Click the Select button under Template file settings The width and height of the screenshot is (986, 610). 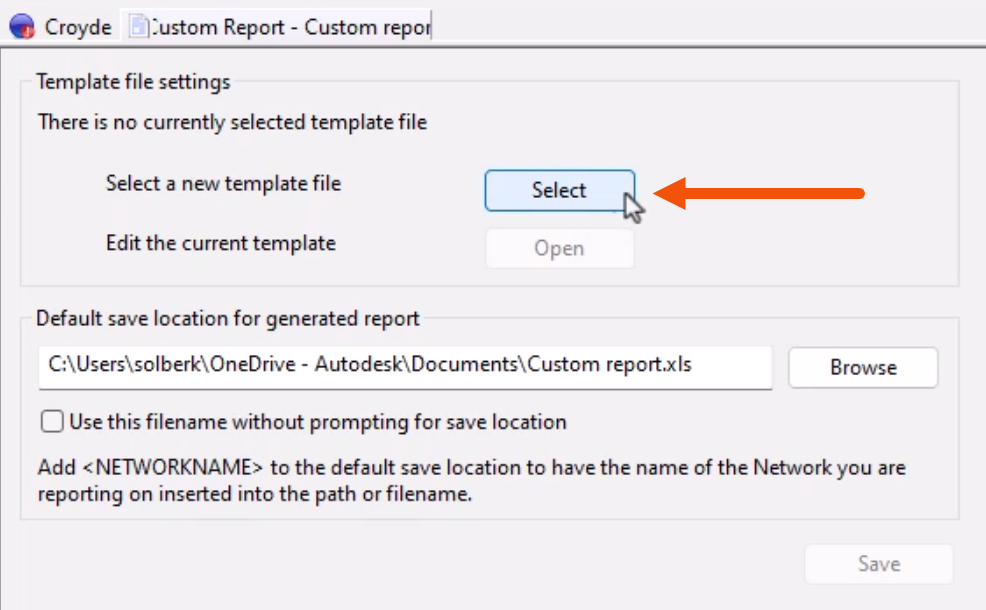point(559,190)
